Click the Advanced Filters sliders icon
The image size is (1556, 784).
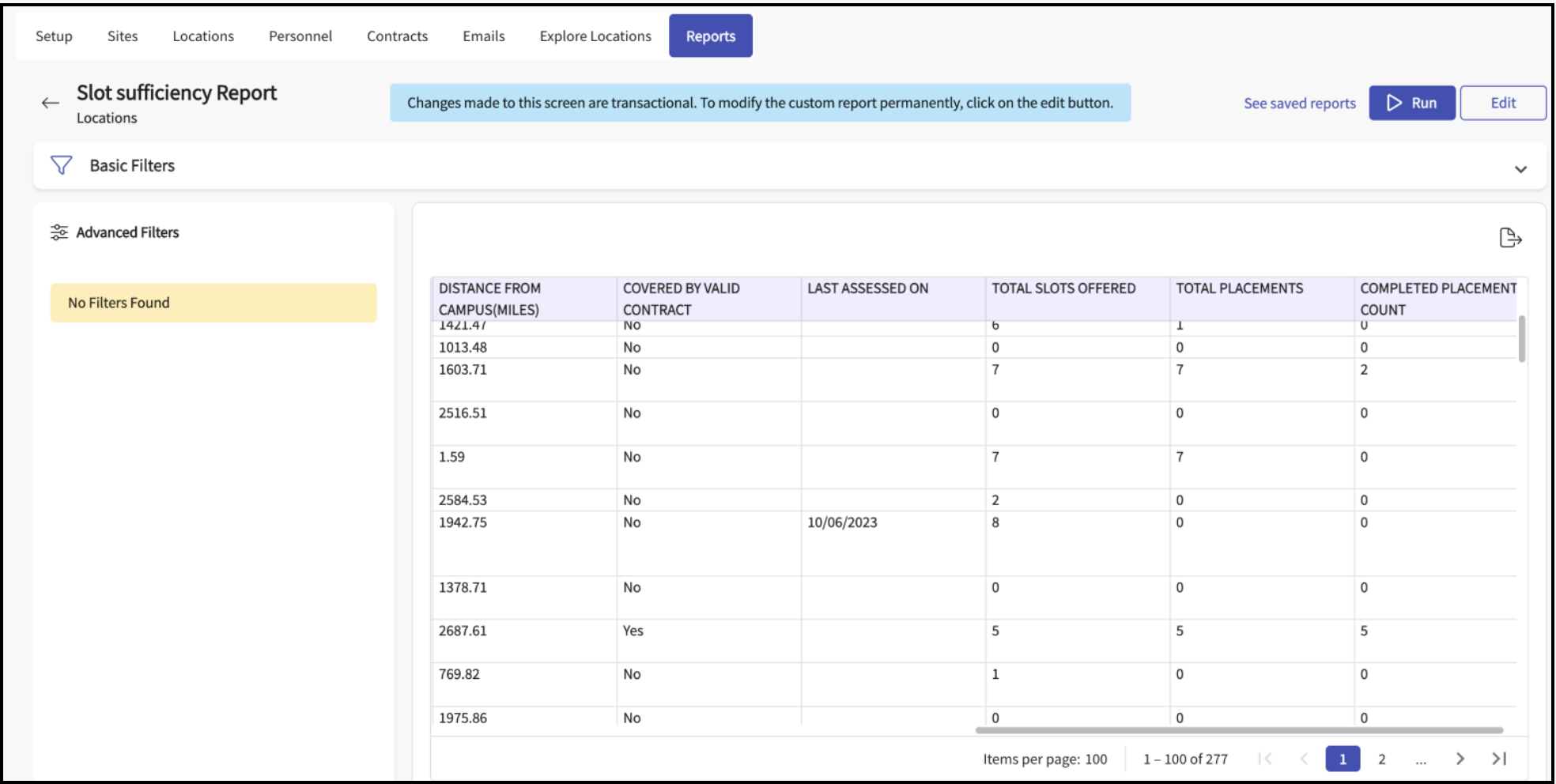[59, 232]
